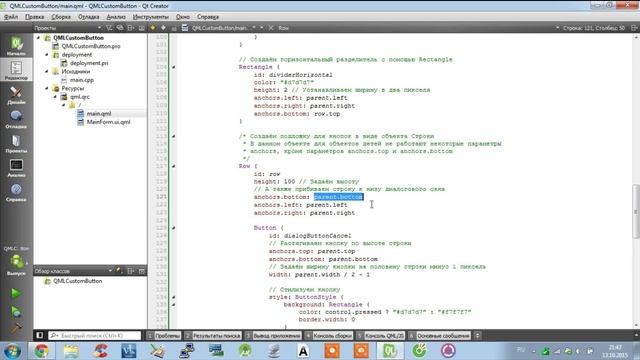Click the quick search (Быстрый поиск) field
The height and width of the screenshot is (360, 640).
(95, 336)
